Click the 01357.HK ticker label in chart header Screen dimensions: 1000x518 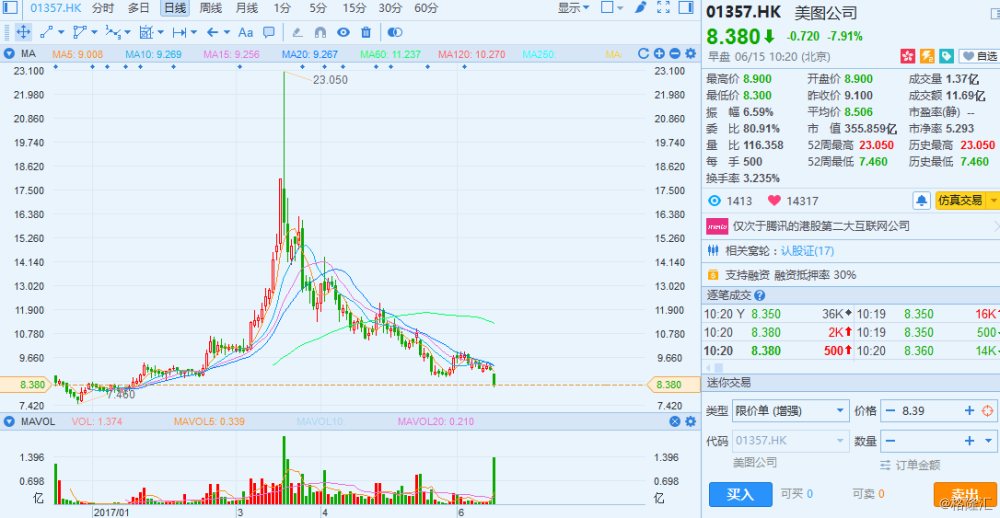click(x=55, y=8)
